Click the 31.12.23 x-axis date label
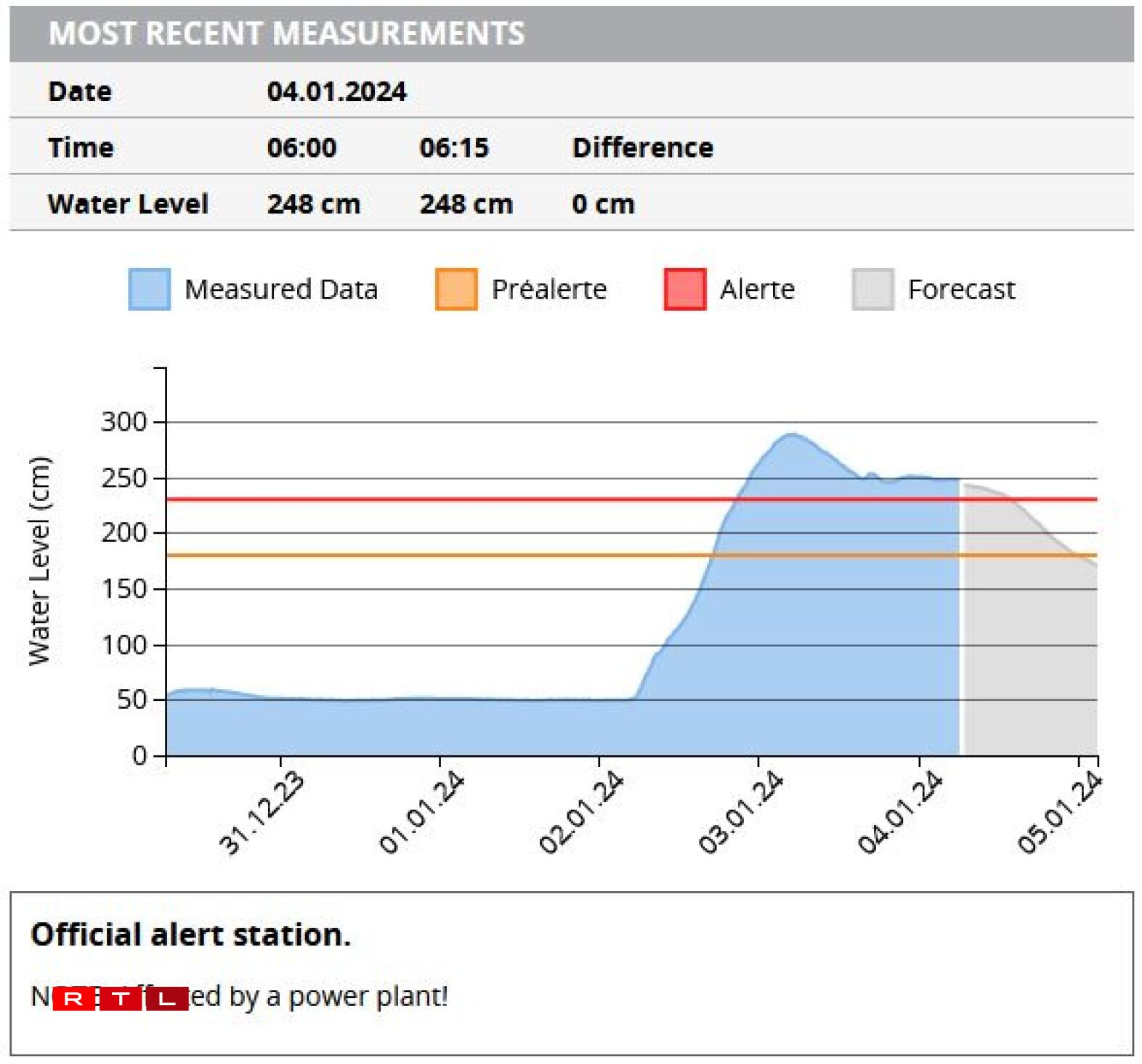The image size is (1142, 1064). click(x=261, y=813)
